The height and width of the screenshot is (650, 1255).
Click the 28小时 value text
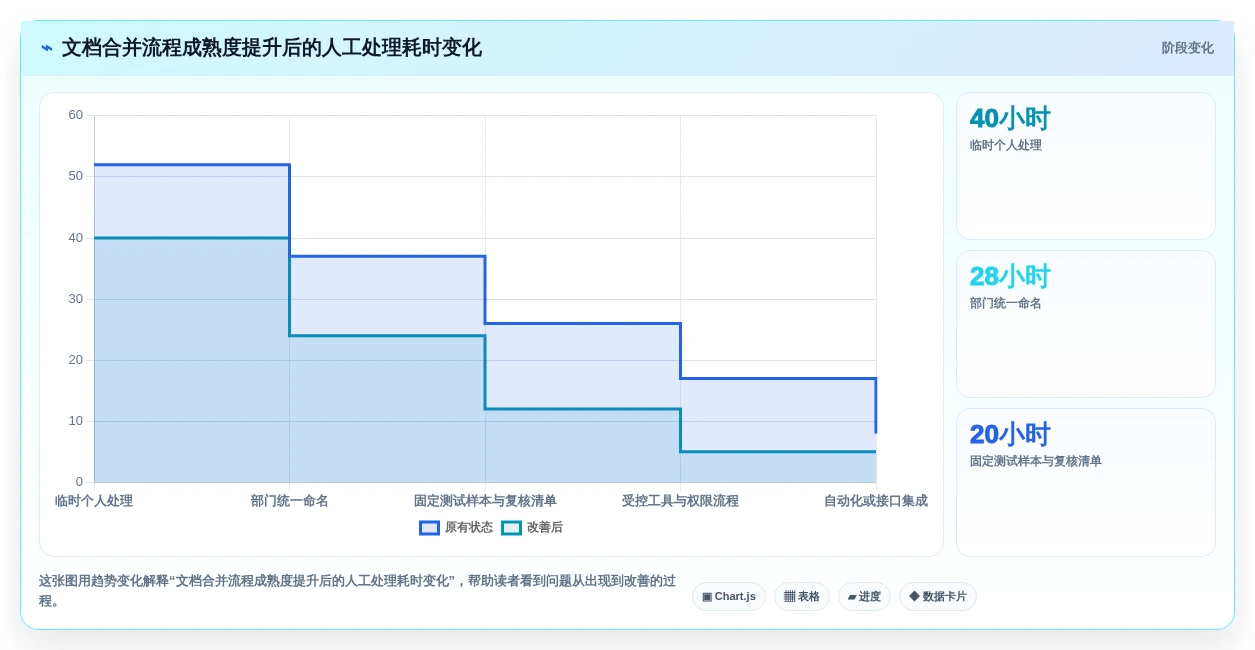pos(1010,276)
